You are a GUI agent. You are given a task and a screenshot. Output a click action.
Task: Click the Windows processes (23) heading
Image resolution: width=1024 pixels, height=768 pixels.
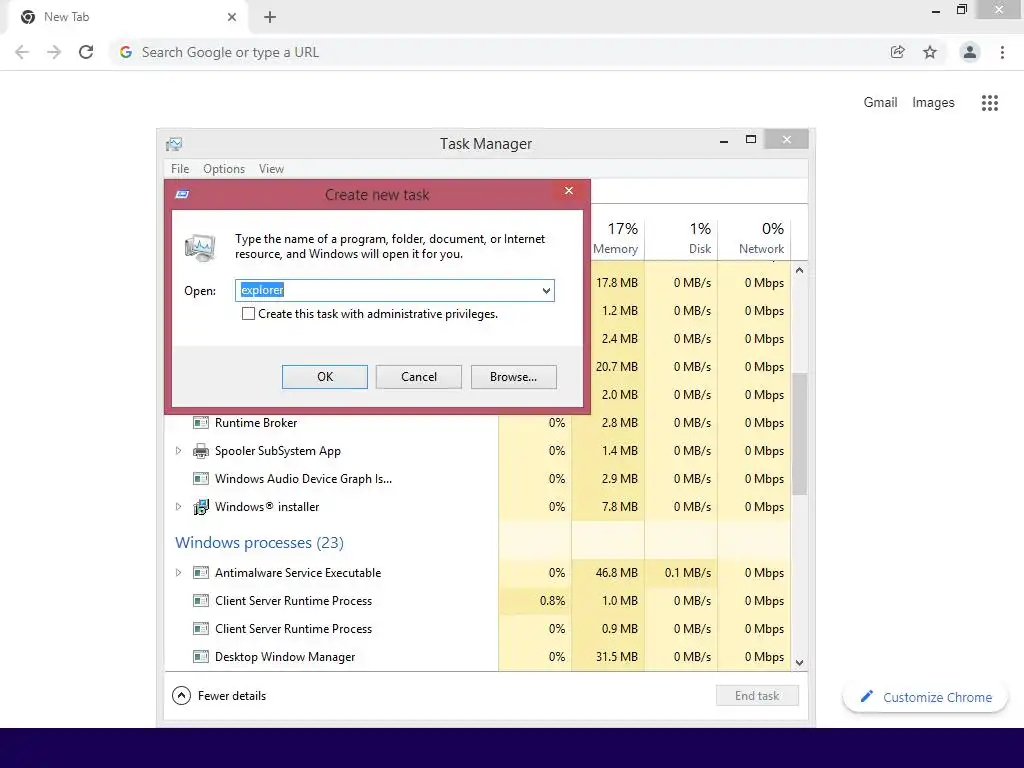tap(259, 543)
